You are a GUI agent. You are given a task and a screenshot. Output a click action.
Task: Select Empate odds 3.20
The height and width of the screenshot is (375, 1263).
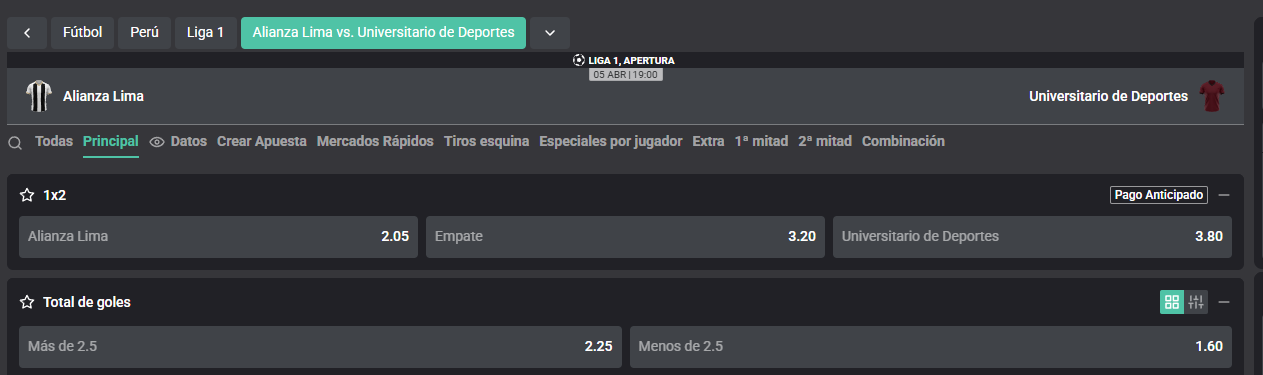[x=626, y=237]
